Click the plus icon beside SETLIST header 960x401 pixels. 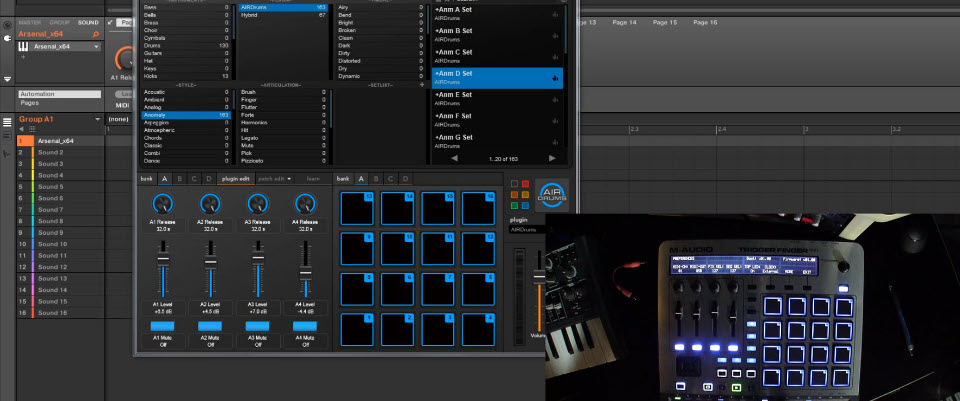pos(421,85)
